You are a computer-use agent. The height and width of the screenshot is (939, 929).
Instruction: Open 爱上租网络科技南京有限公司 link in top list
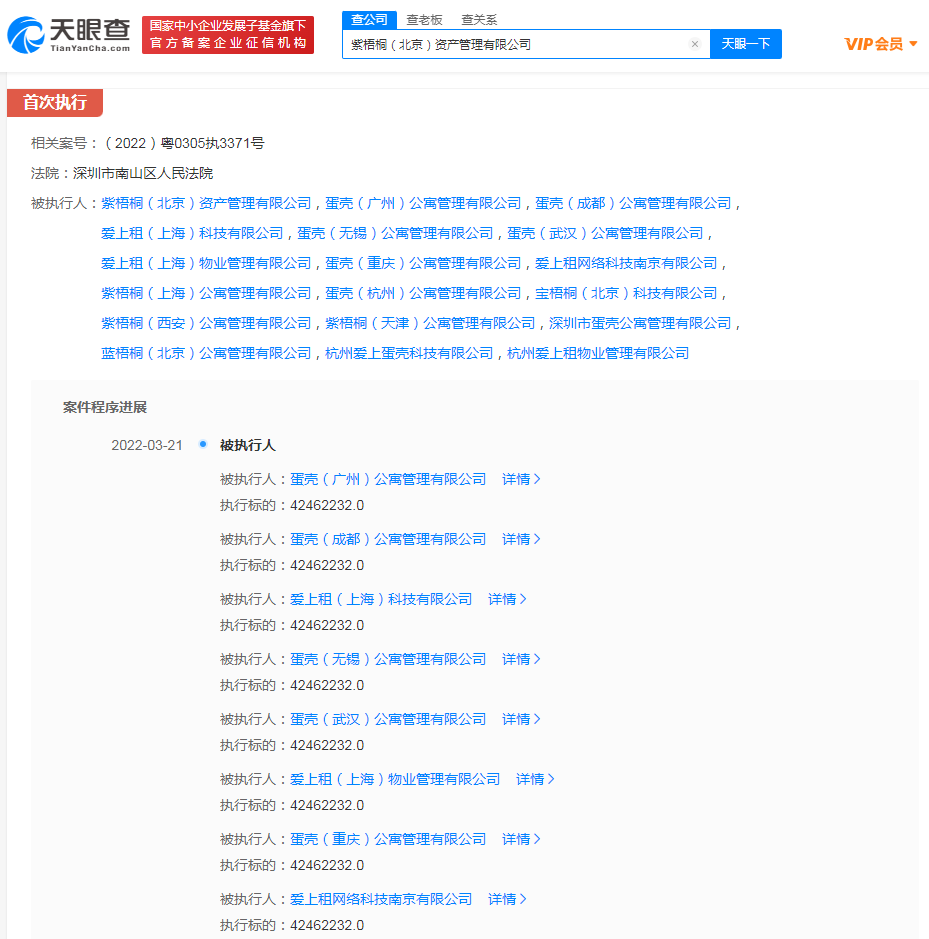(x=626, y=263)
